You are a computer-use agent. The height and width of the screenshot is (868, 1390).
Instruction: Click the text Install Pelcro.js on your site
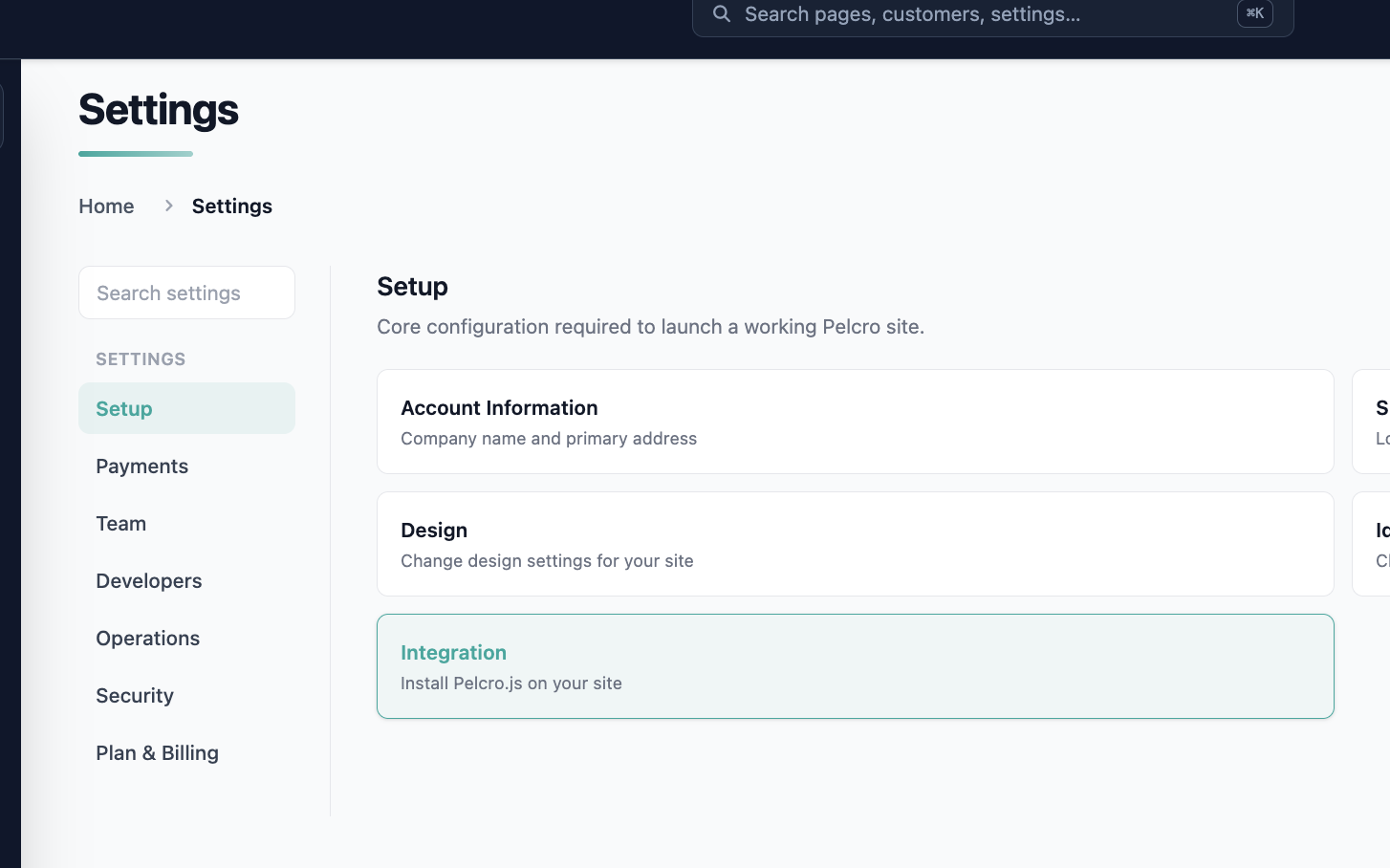(x=511, y=684)
